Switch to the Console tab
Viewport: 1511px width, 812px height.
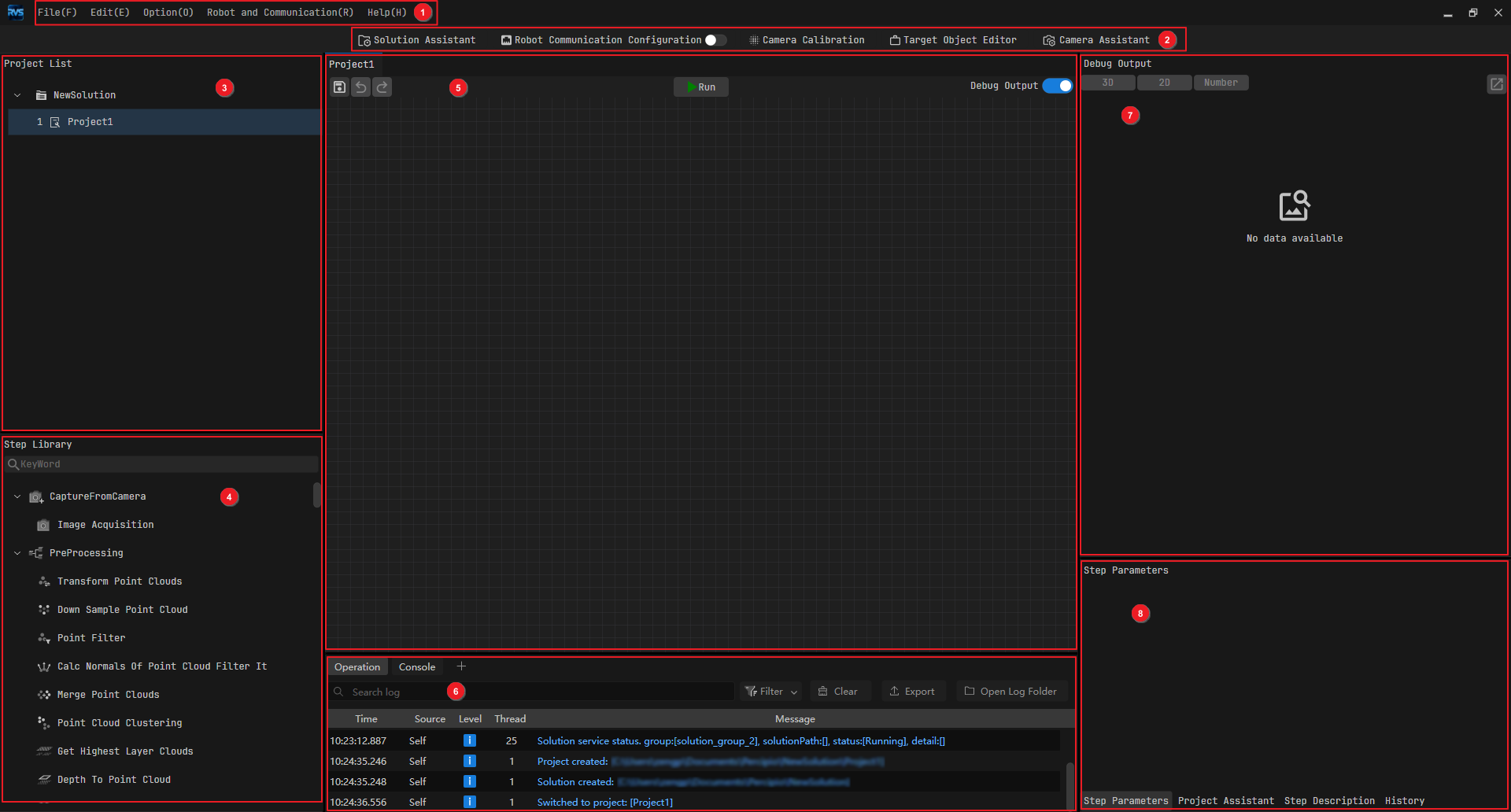point(417,667)
